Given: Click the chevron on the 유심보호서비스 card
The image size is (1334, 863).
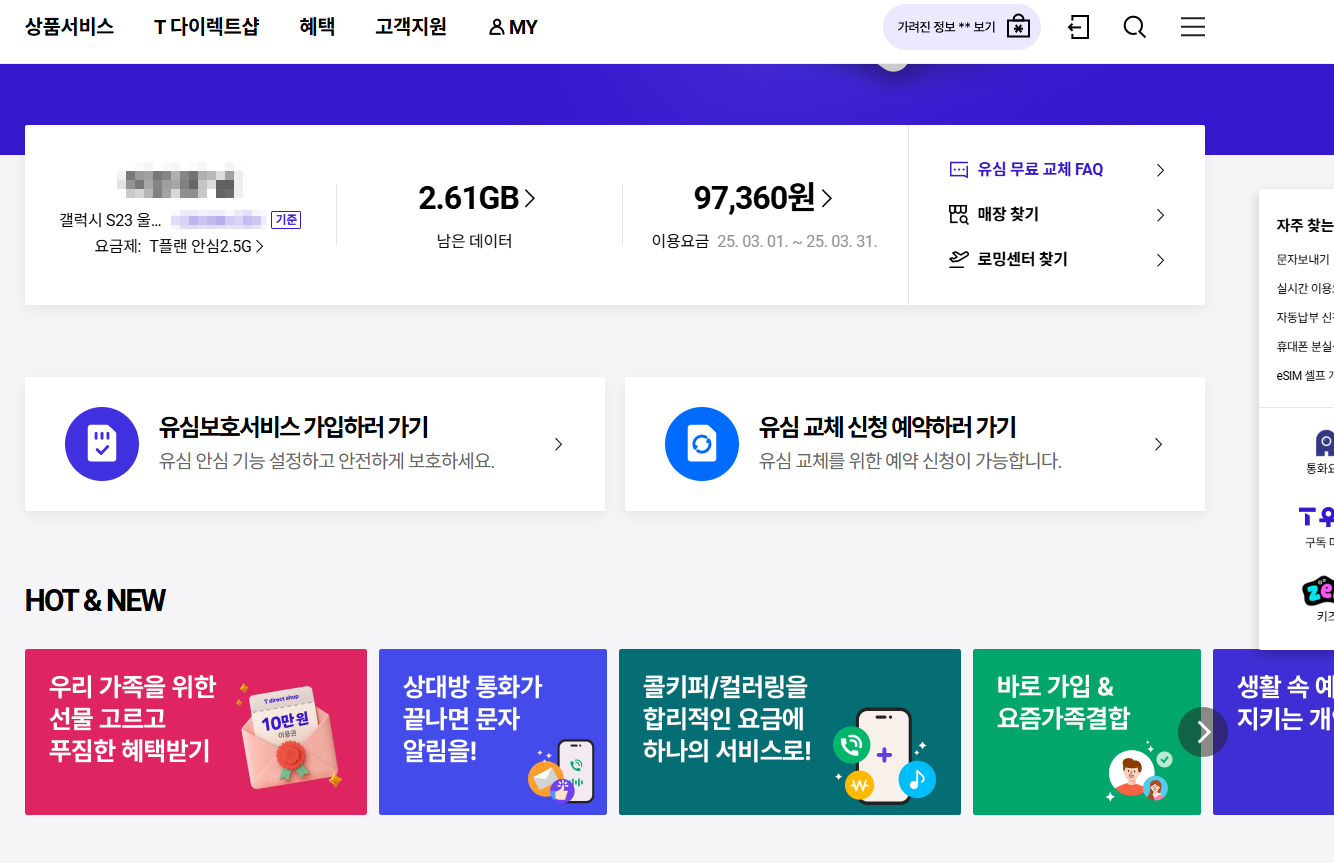Looking at the screenshot, I should 558,444.
